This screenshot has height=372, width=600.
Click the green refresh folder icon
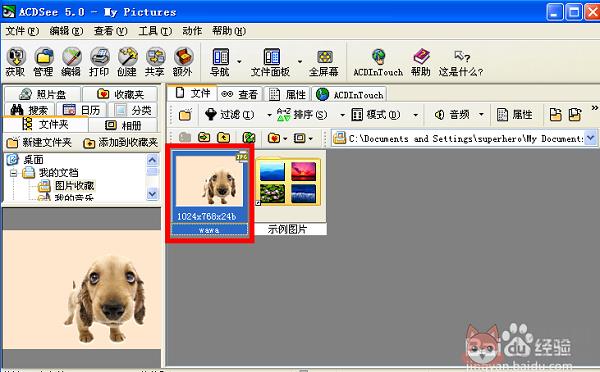pyautogui.click(x=249, y=137)
